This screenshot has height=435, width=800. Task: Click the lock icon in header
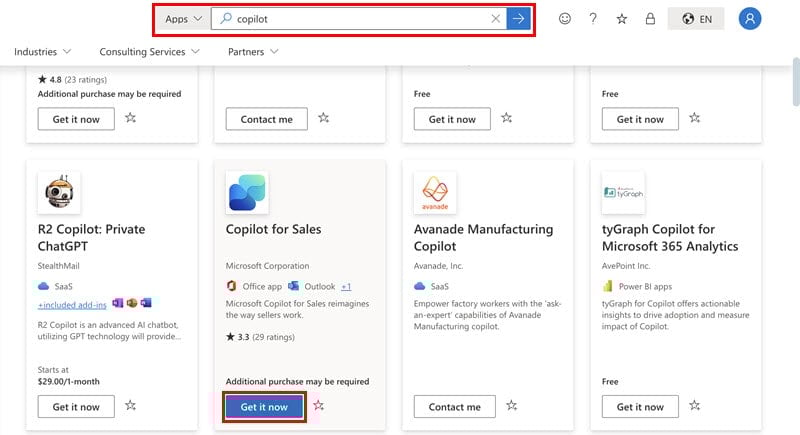[x=650, y=19]
